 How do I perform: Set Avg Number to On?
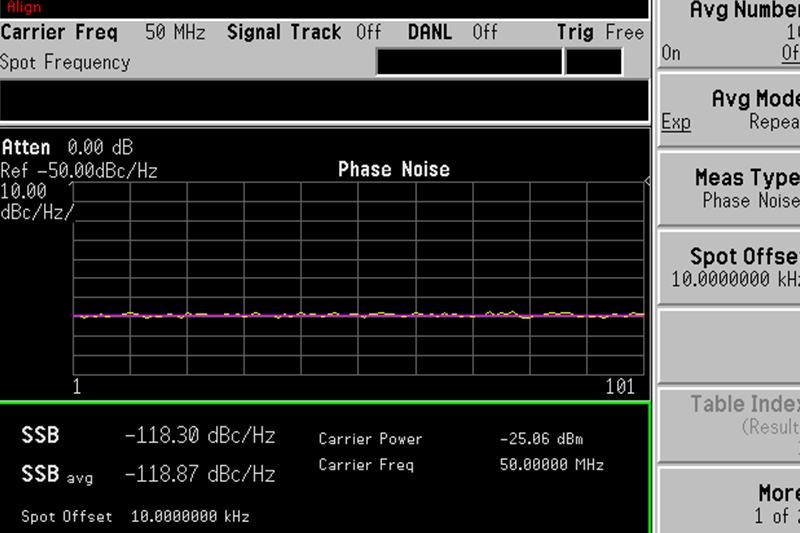click(x=670, y=53)
